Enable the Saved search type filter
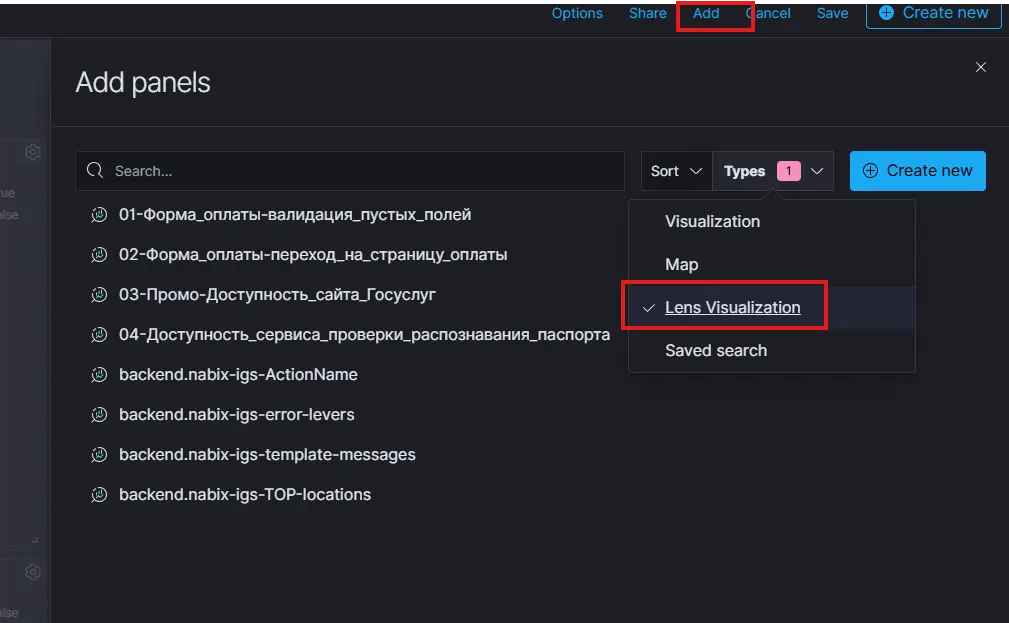The height and width of the screenshot is (623, 1009). [716, 351]
